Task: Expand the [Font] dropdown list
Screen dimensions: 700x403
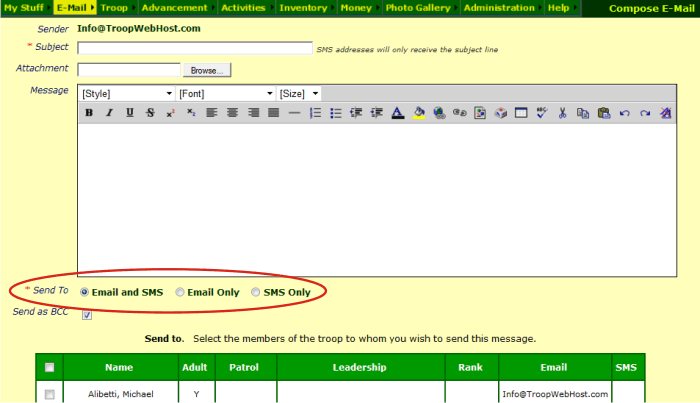Action: pos(225,93)
